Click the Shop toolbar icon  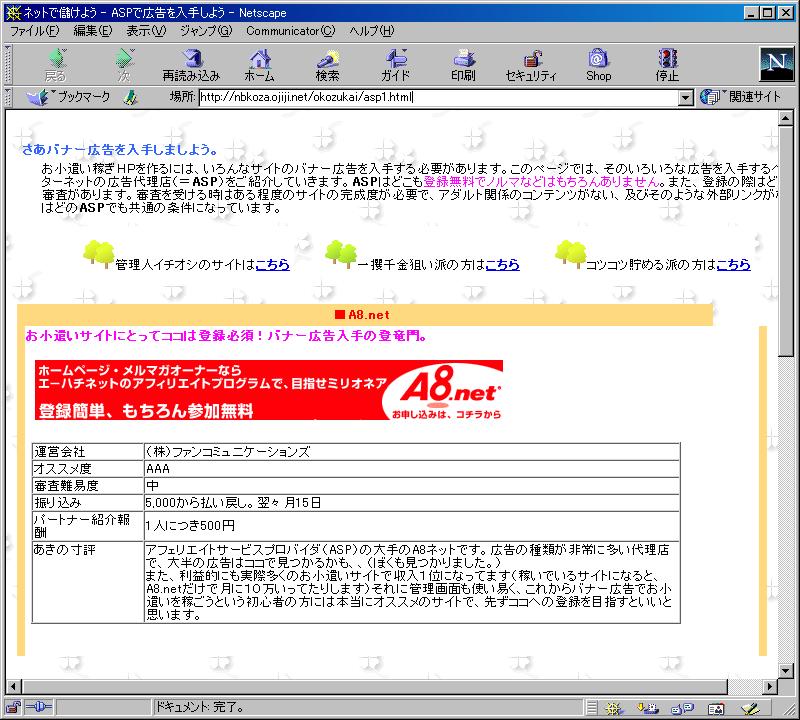click(x=598, y=65)
